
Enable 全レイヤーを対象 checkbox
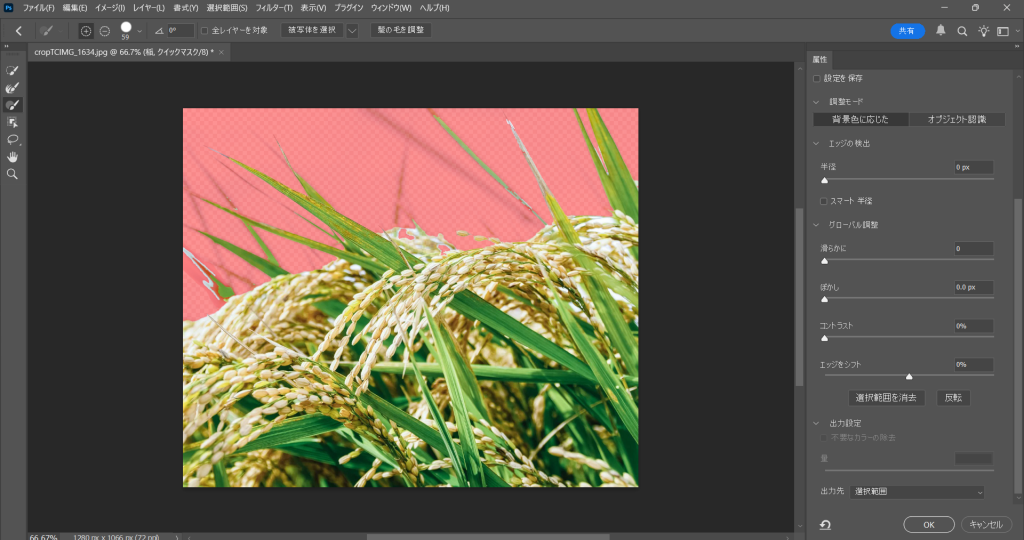tap(205, 31)
